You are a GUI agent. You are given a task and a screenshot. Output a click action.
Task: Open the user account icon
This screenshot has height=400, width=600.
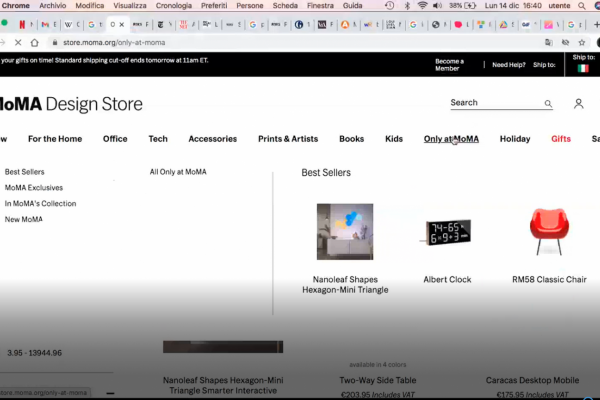[x=578, y=103]
